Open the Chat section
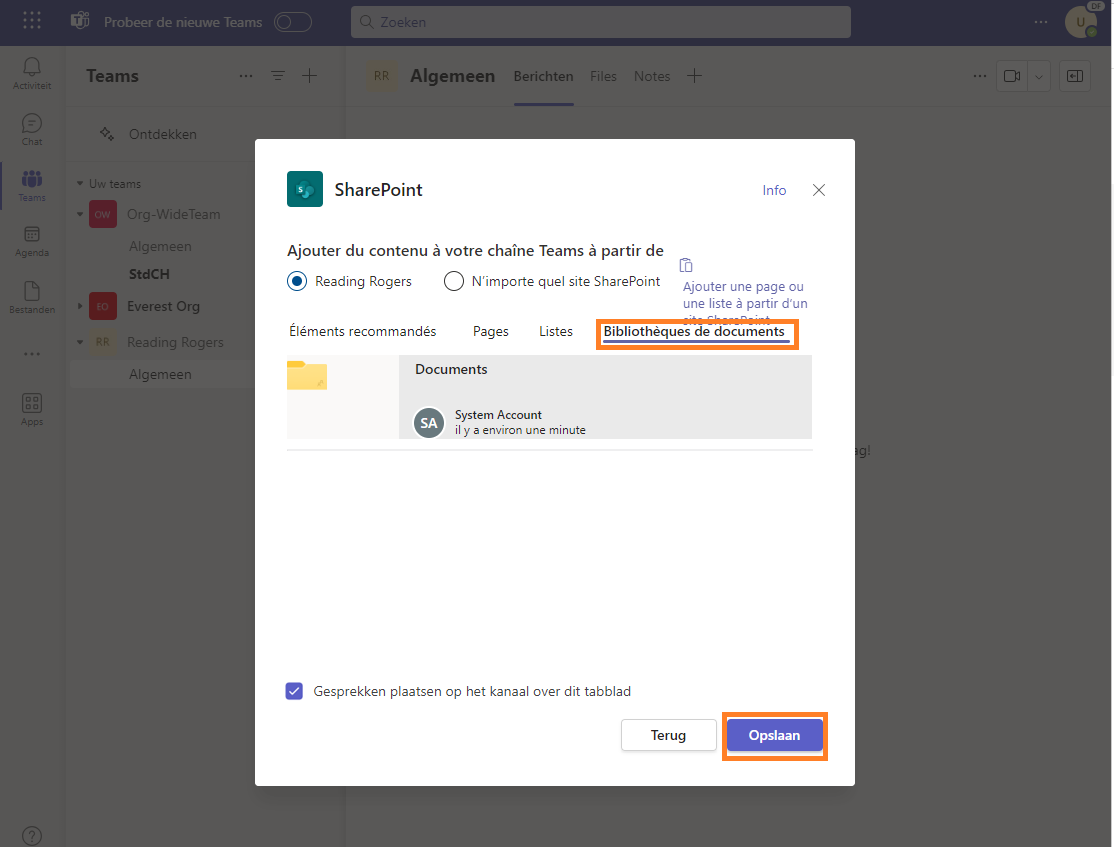 [31, 126]
